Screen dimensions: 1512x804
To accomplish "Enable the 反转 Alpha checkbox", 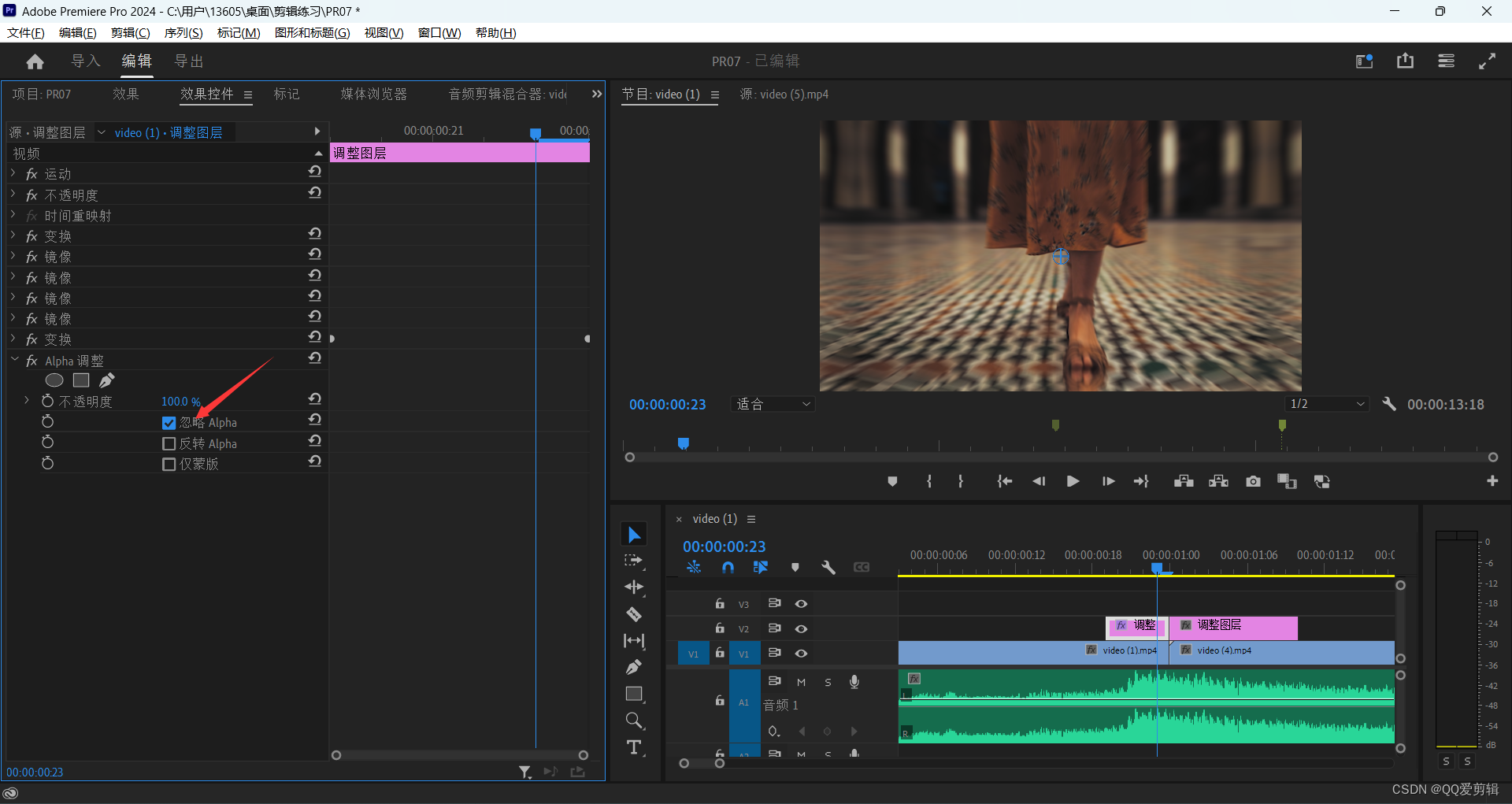I will coord(169,444).
